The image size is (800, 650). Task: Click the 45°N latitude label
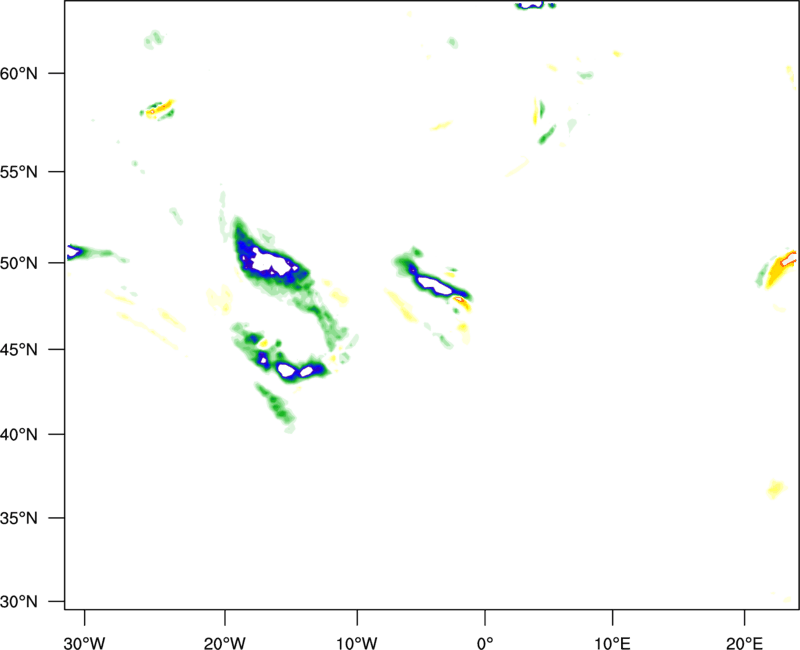tap(19, 350)
